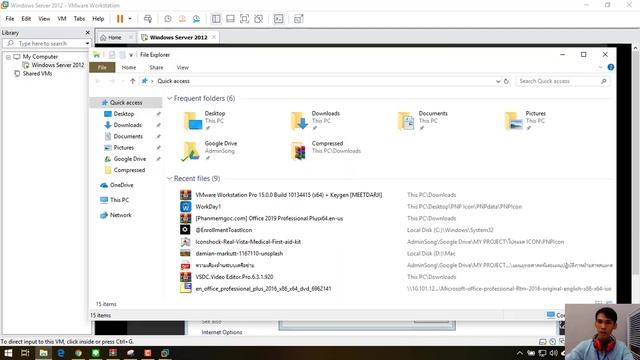Revert the VM to its snapshot

click(182, 19)
